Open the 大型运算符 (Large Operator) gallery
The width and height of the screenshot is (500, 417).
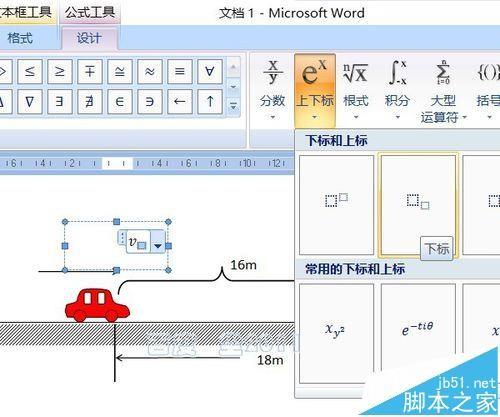443,90
